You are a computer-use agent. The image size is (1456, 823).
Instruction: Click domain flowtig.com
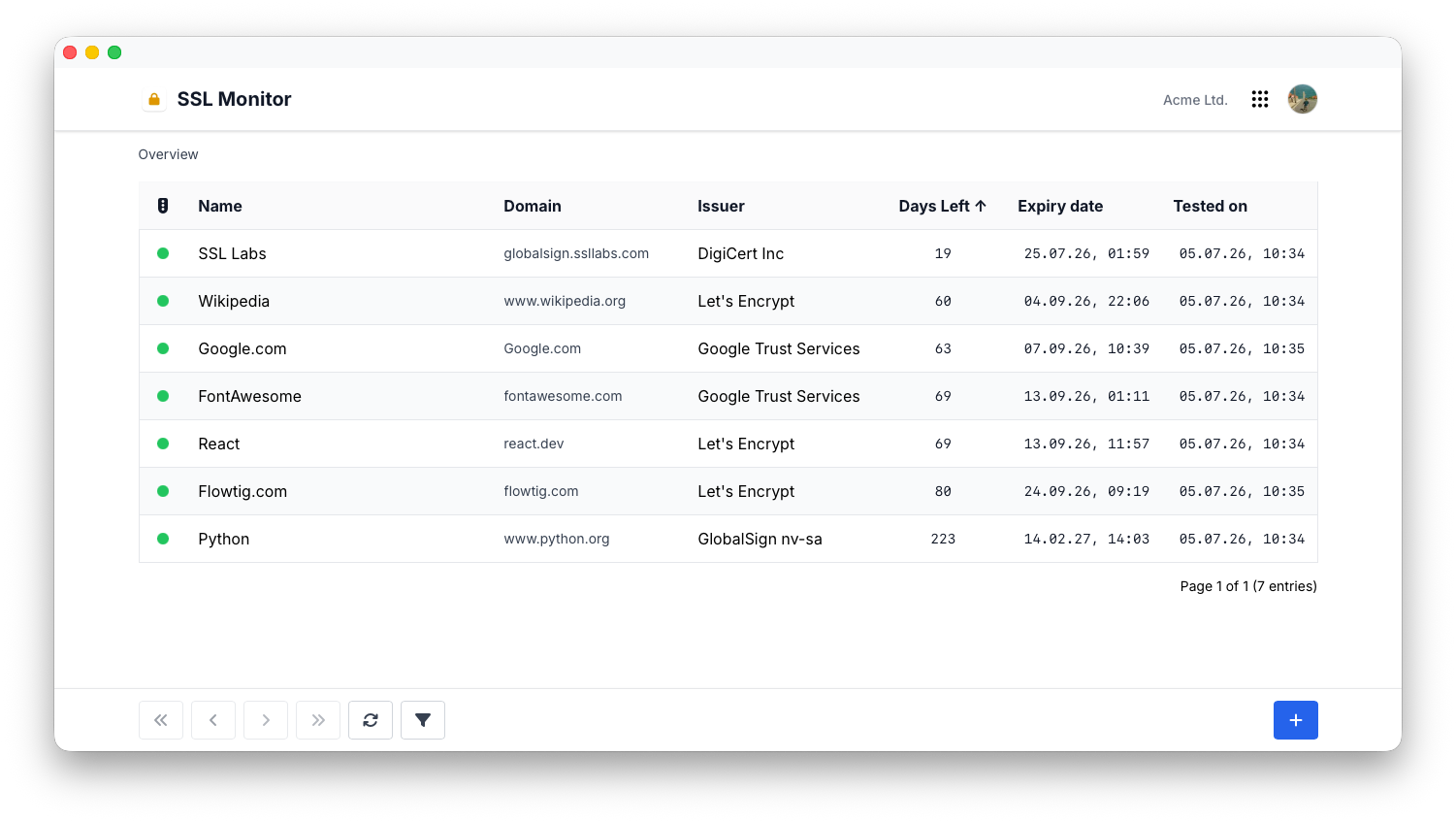click(x=541, y=491)
